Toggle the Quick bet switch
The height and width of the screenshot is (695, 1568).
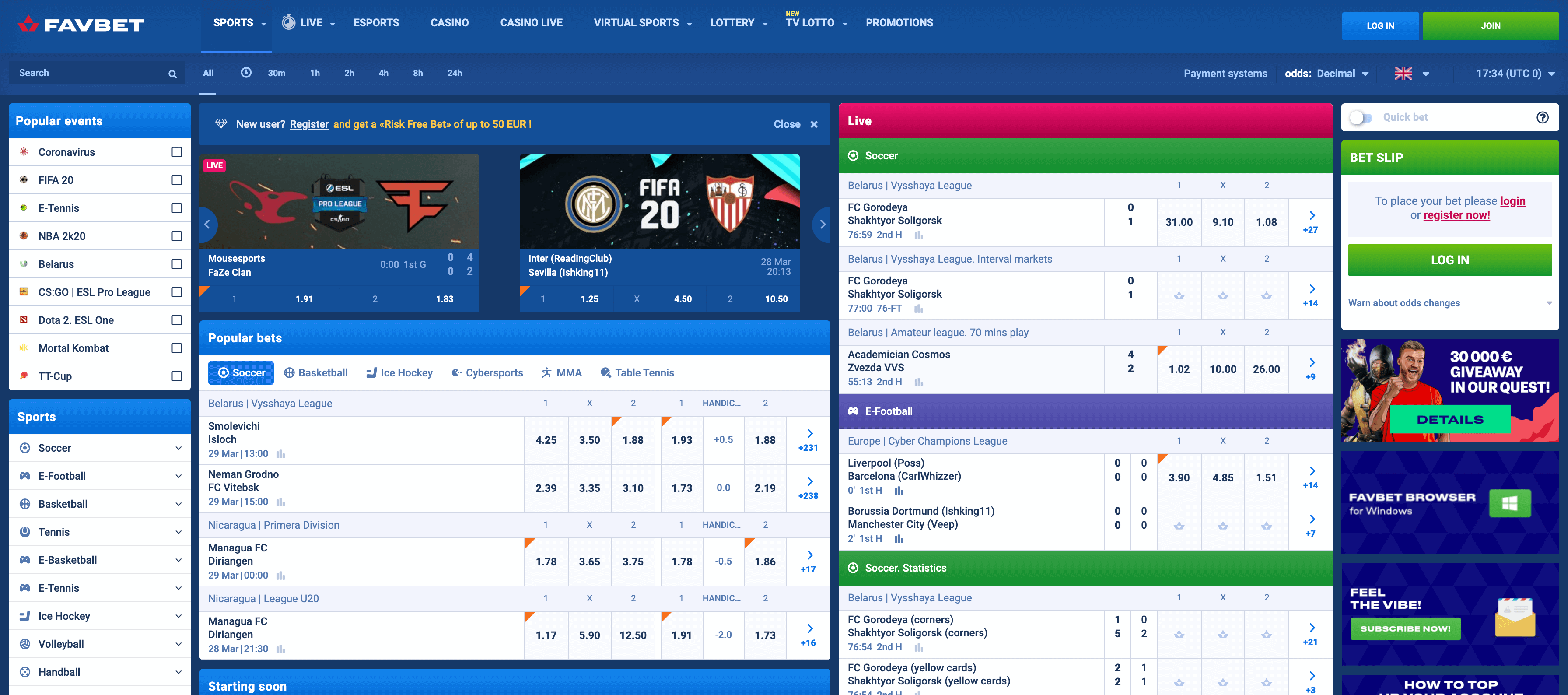coord(1361,118)
